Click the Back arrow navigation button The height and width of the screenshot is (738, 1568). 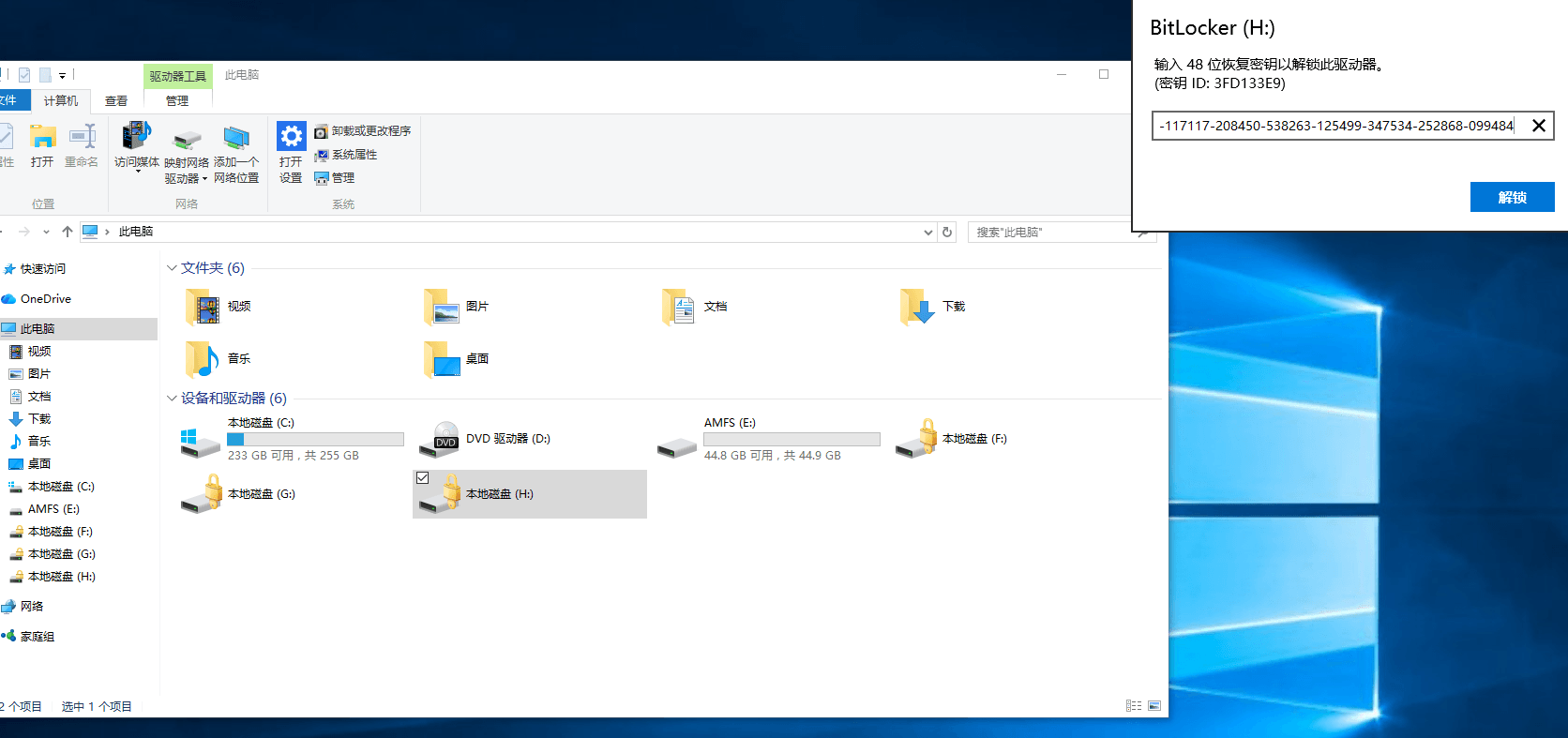coord(2,232)
